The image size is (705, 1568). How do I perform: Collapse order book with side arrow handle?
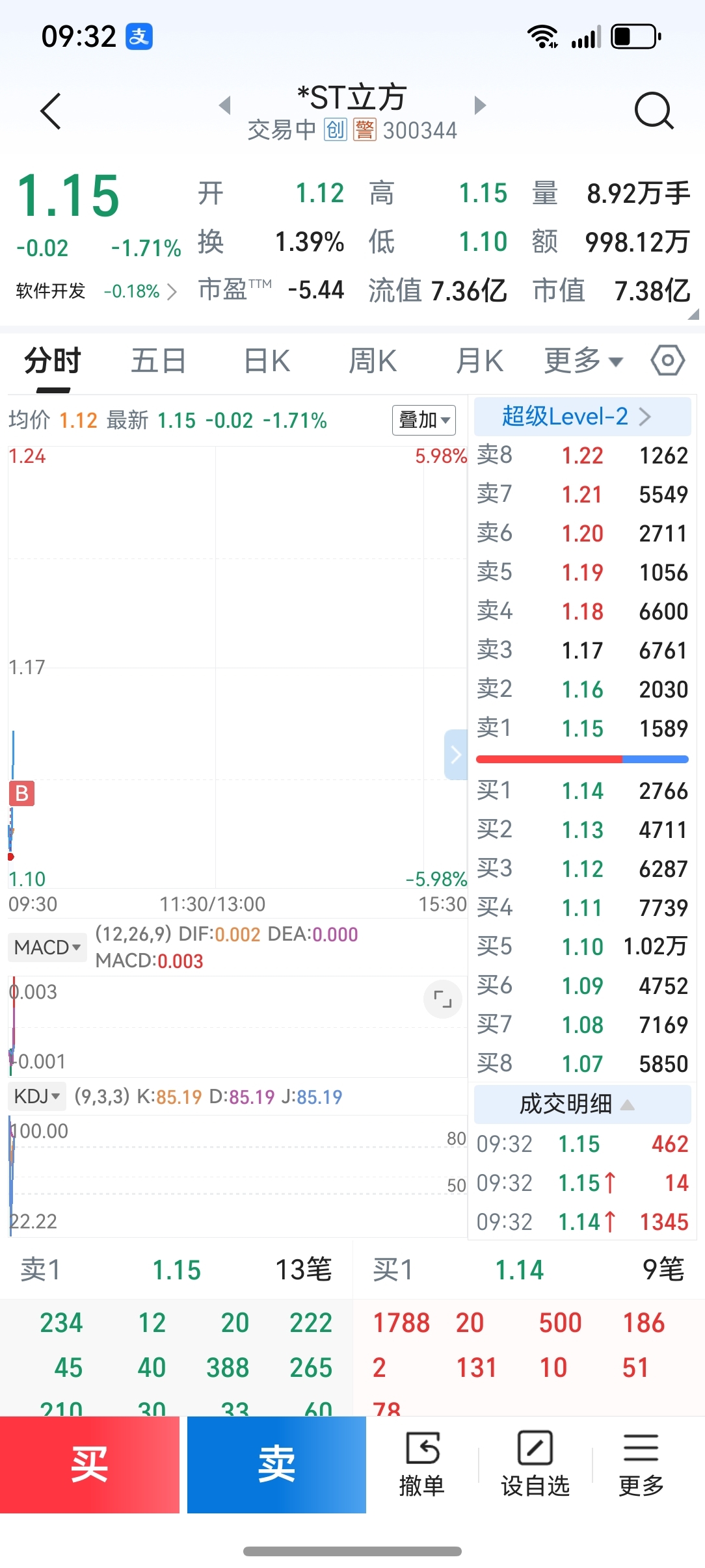pos(456,754)
